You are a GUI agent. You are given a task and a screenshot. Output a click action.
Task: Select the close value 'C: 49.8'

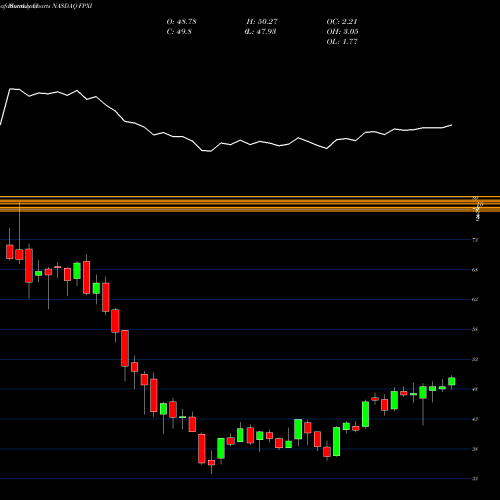click(x=179, y=32)
